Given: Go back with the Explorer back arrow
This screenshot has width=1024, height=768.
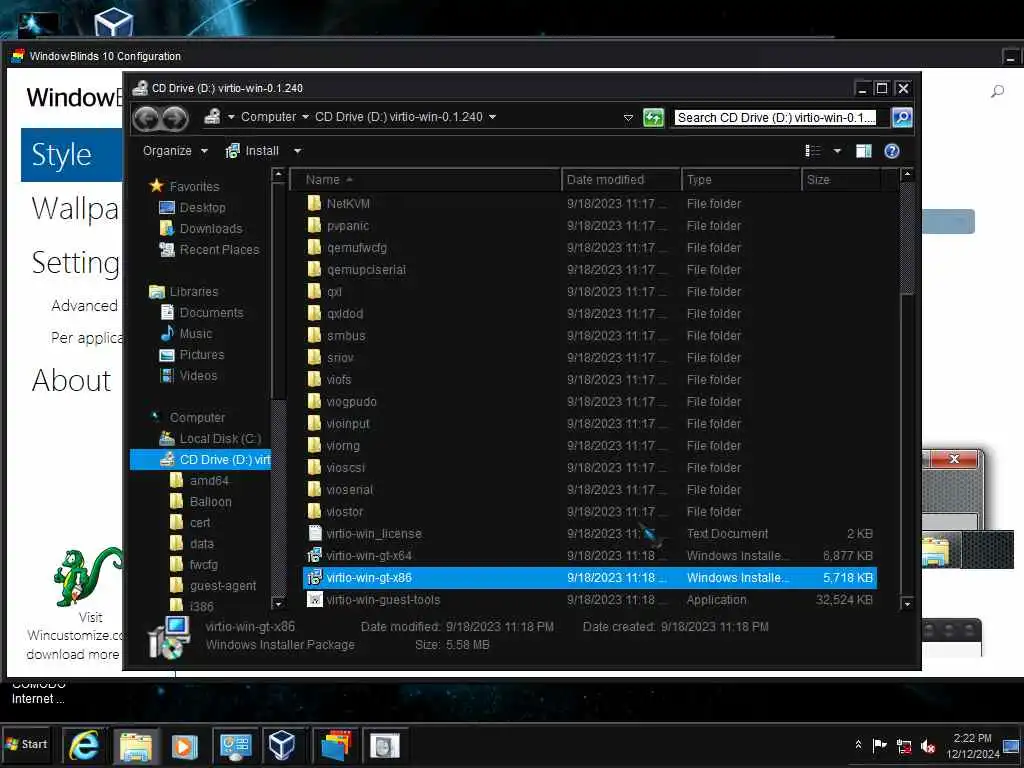Looking at the screenshot, I should tap(147, 118).
